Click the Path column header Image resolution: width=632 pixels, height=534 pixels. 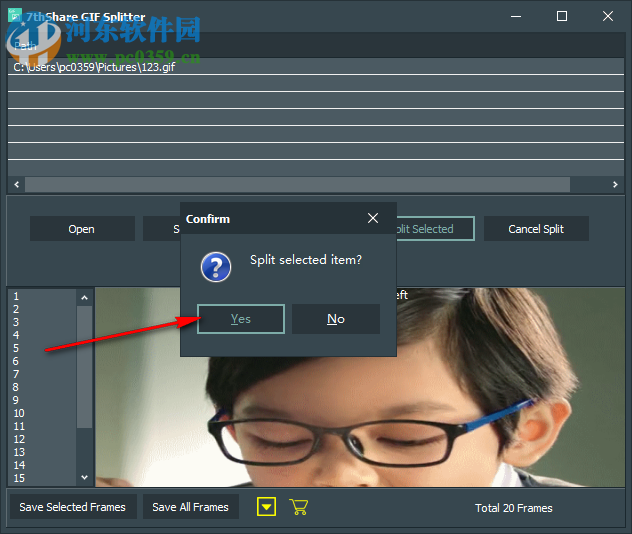click(316, 46)
